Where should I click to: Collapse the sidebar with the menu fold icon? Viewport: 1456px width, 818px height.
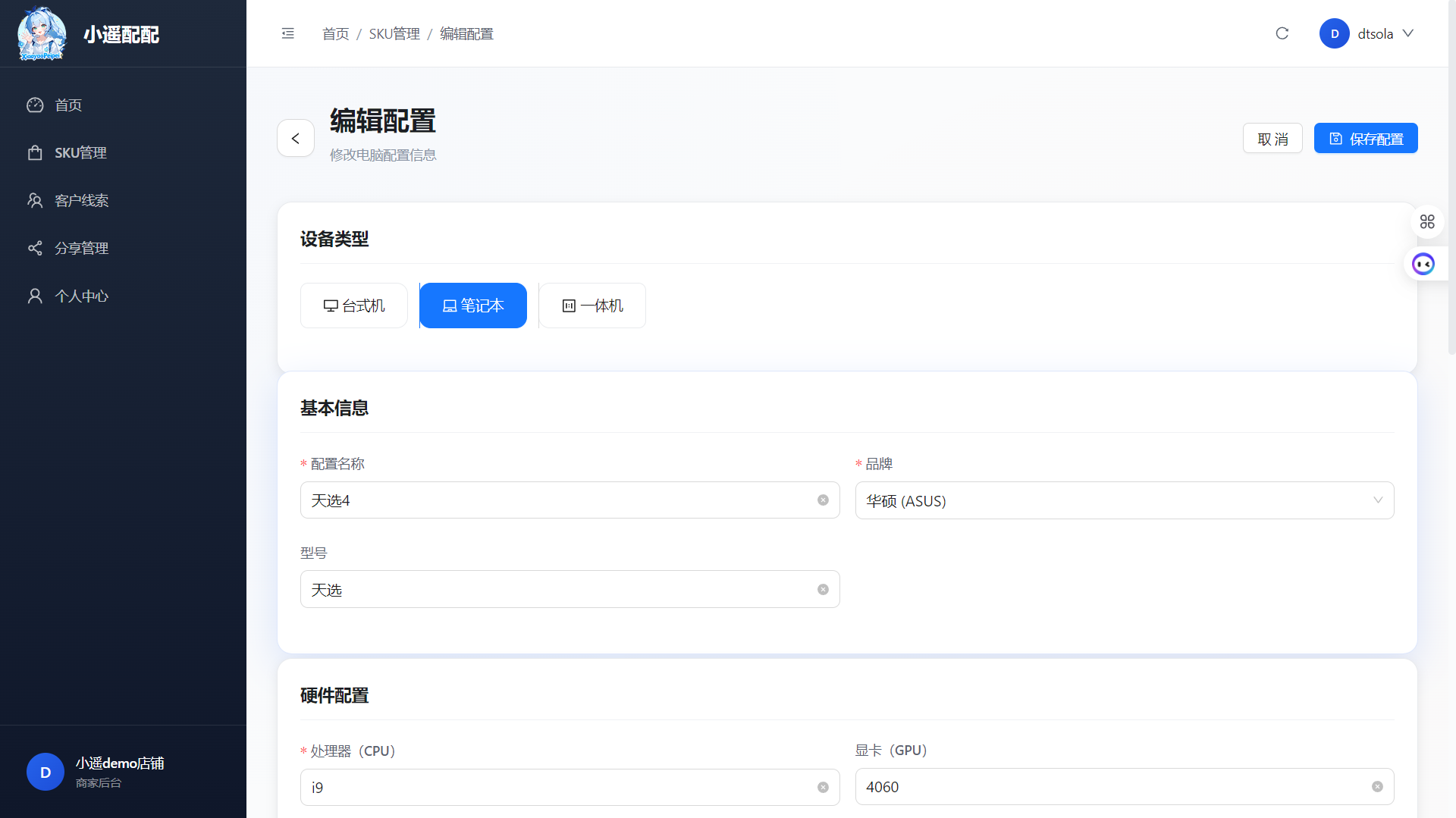287,33
